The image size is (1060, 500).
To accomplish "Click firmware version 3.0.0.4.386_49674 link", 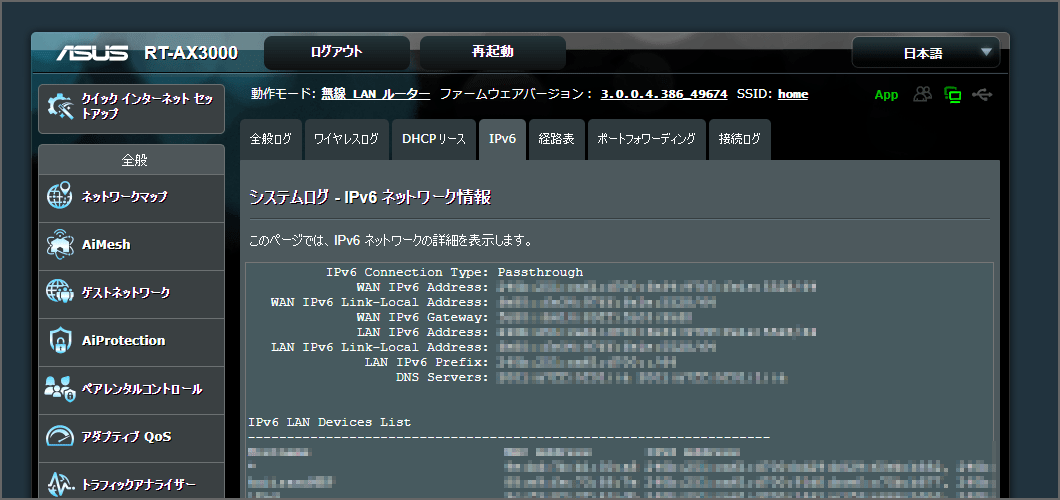I will click(x=664, y=95).
